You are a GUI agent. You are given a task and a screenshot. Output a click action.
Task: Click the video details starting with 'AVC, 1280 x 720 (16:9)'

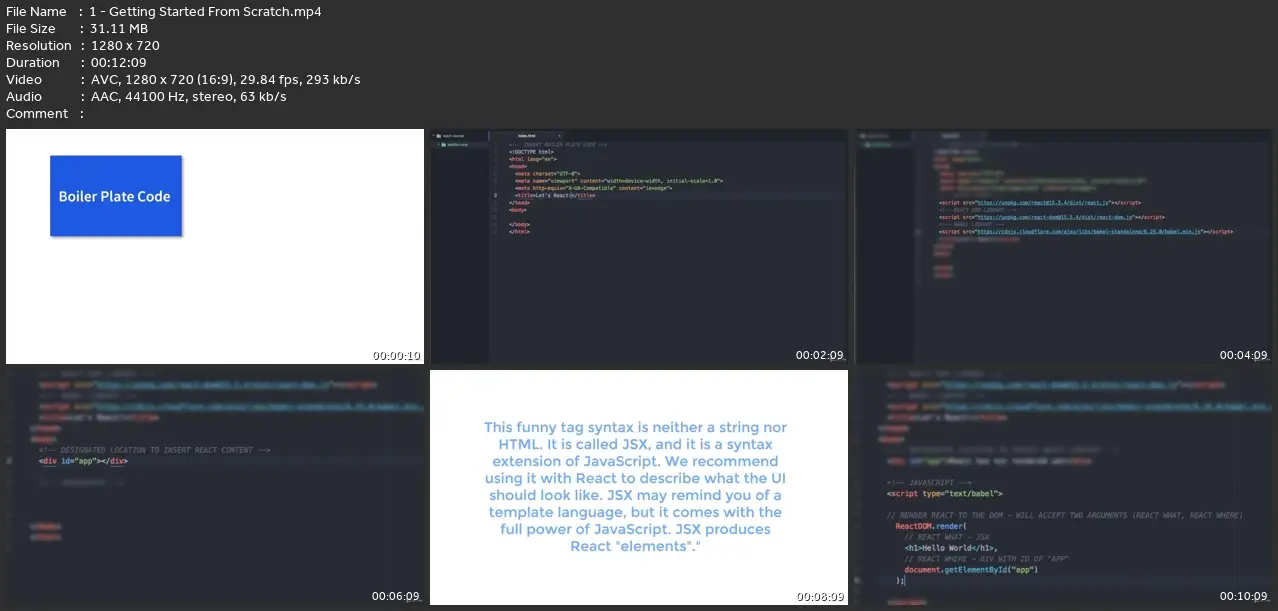(225, 79)
